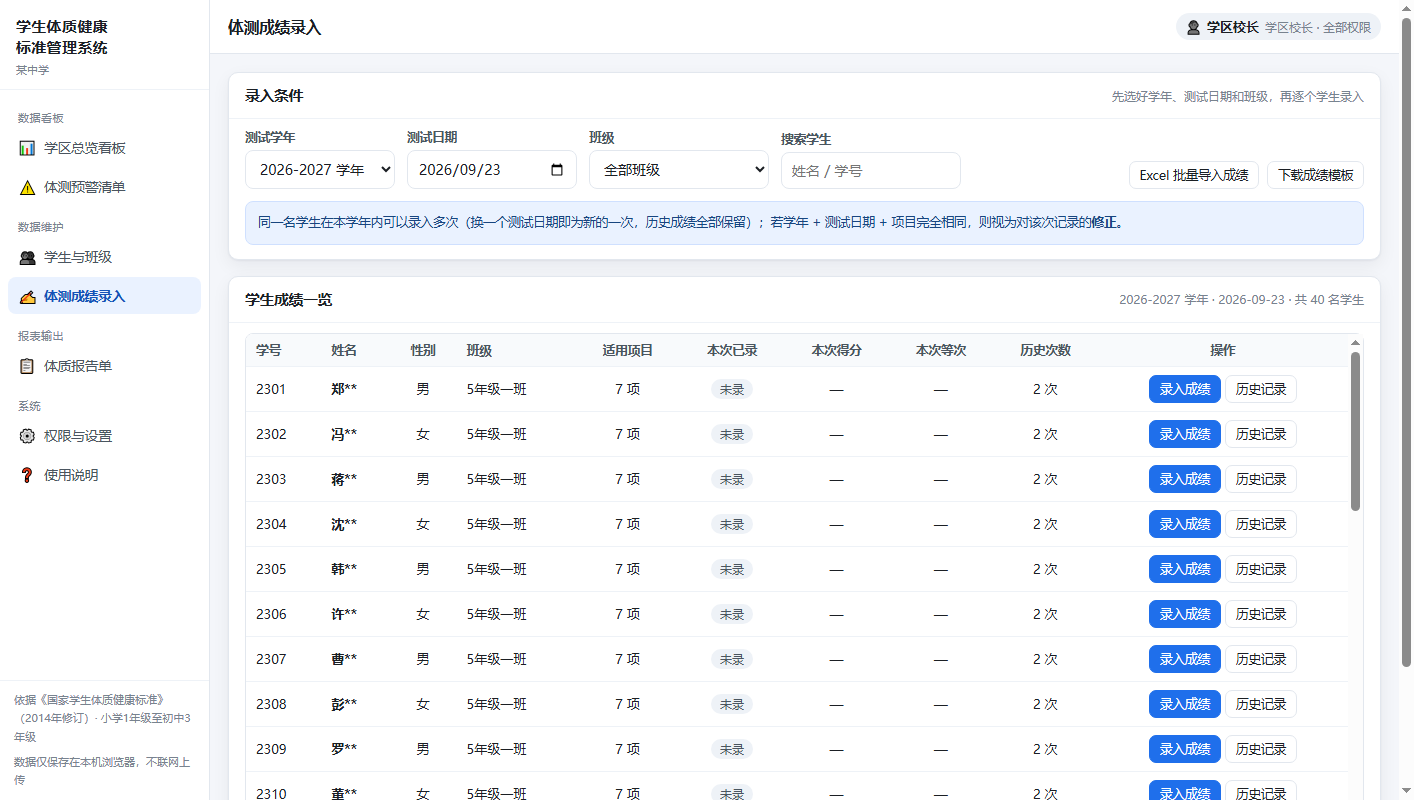Viewport: 1414px width, 800px height.
Task: Click the clipboard icon beside 体质报告单
Action: coord(27,366)
